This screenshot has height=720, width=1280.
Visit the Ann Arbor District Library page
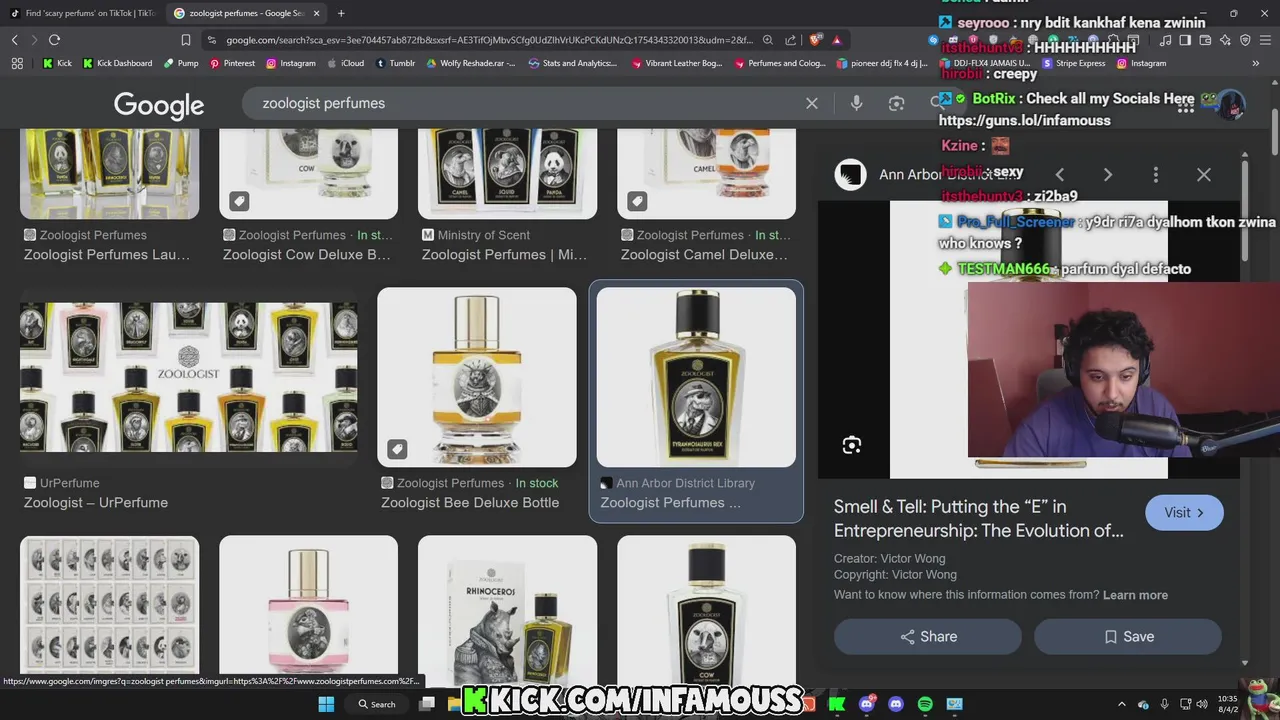[1185, 512]
